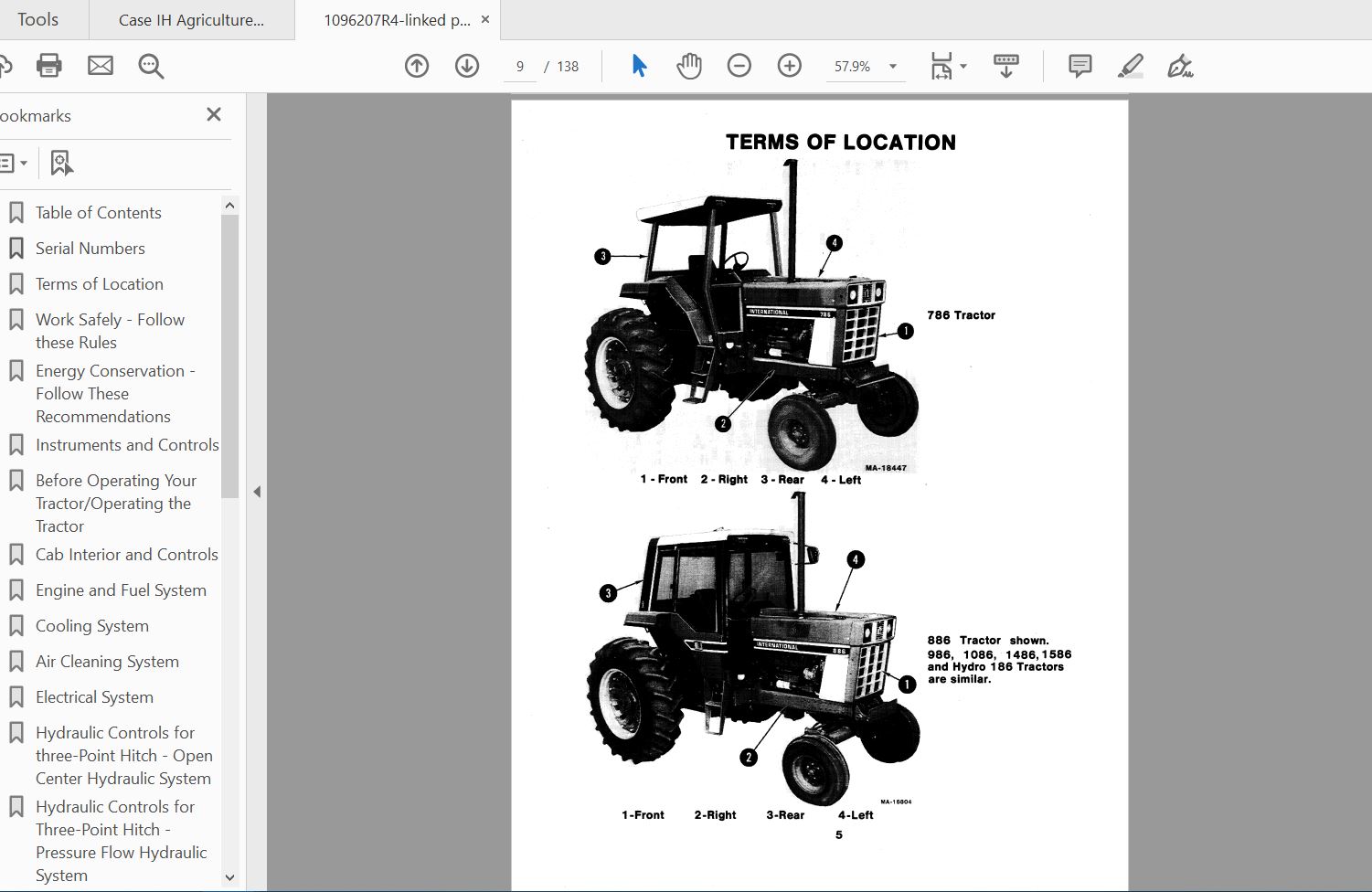Image resolution: width=1372 pixels, height=892 pixels.
Task: Click the bookmarks panel scrollbar thumb
Action: pyautogui.click(x=229, y=356)
